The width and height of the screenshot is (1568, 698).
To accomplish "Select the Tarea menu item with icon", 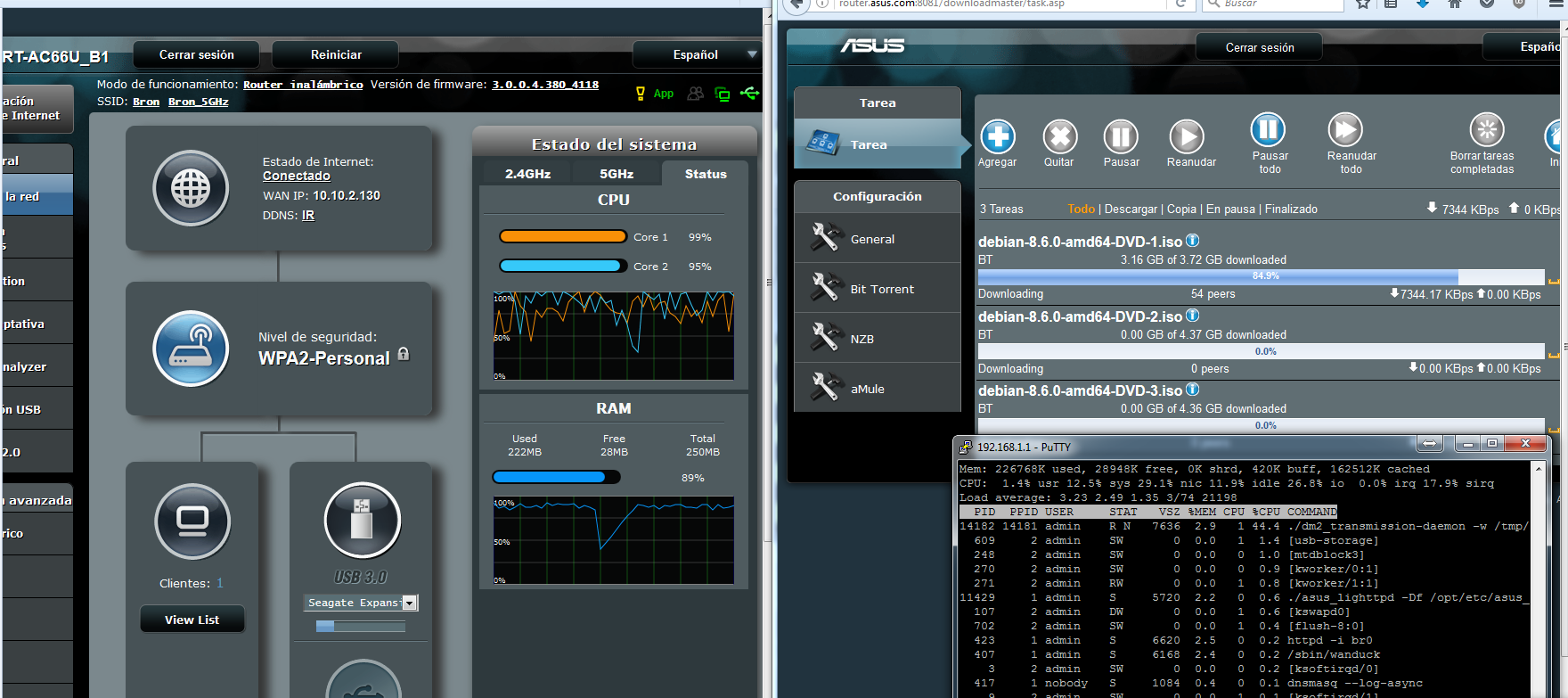I will click(878, 144).
